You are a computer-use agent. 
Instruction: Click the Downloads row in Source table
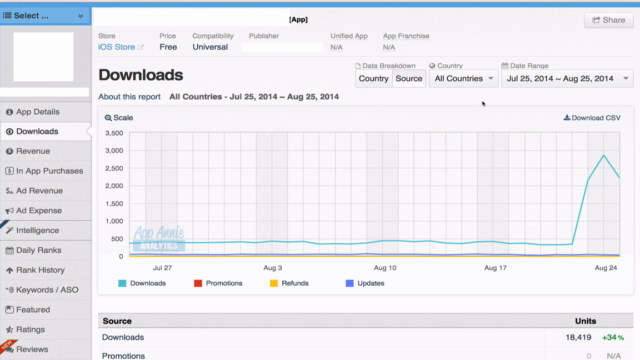pos(366,337)
